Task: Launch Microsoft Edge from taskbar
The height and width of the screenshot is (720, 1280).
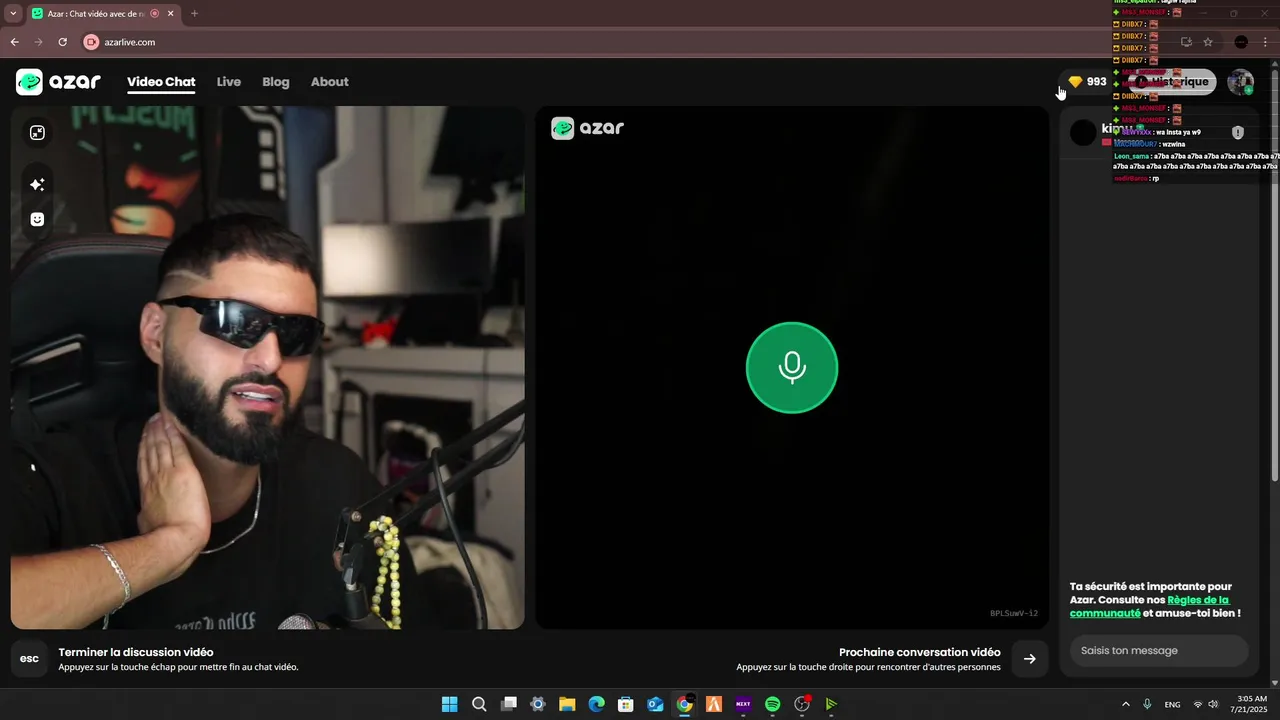Action: pos(596,704)
